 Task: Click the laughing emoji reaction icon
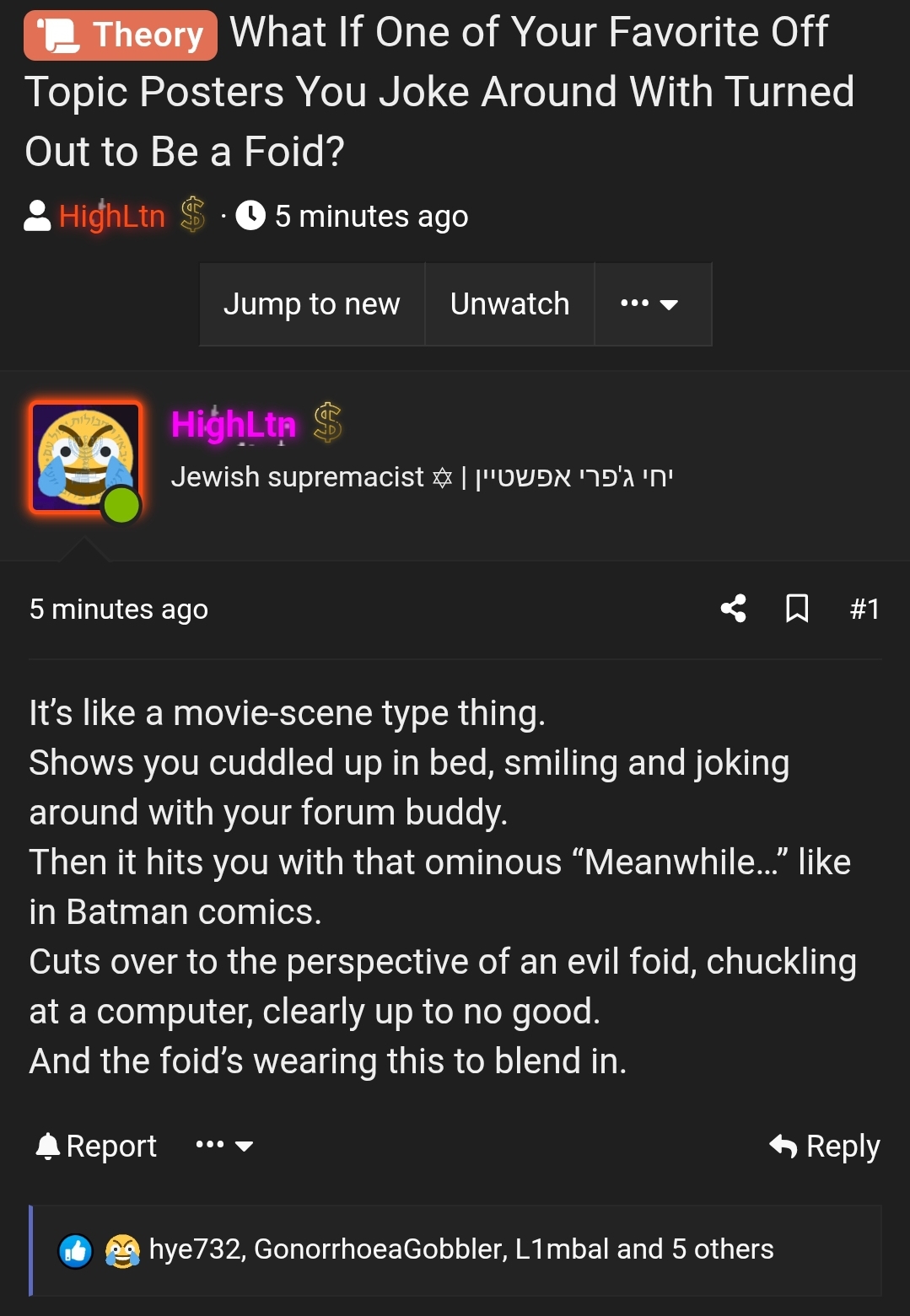click(120, 1251)
